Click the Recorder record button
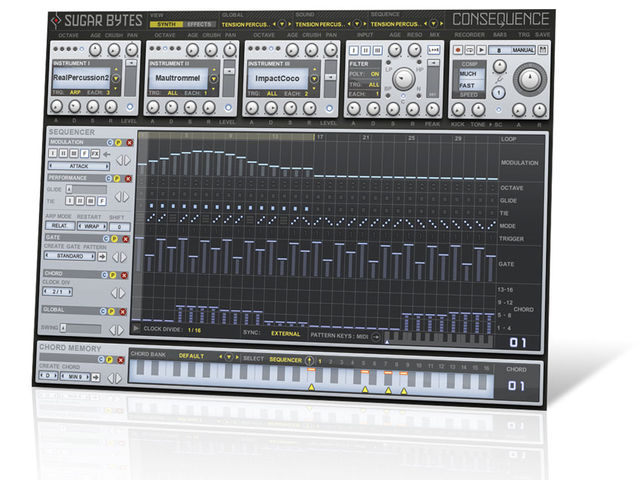The image size is (640, 480). 458,50
